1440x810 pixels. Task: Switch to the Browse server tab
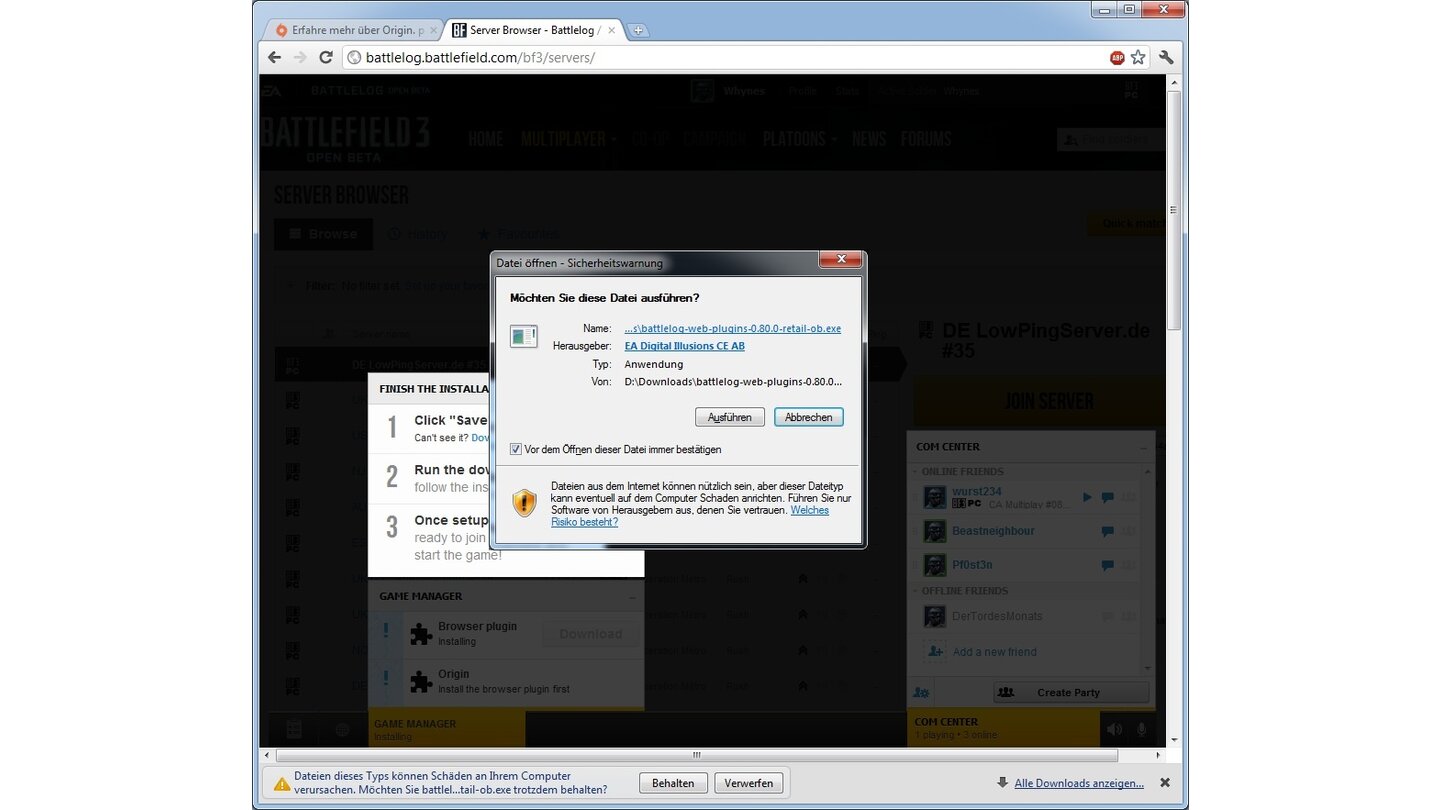pyautogui.click(x=323, y=234)
